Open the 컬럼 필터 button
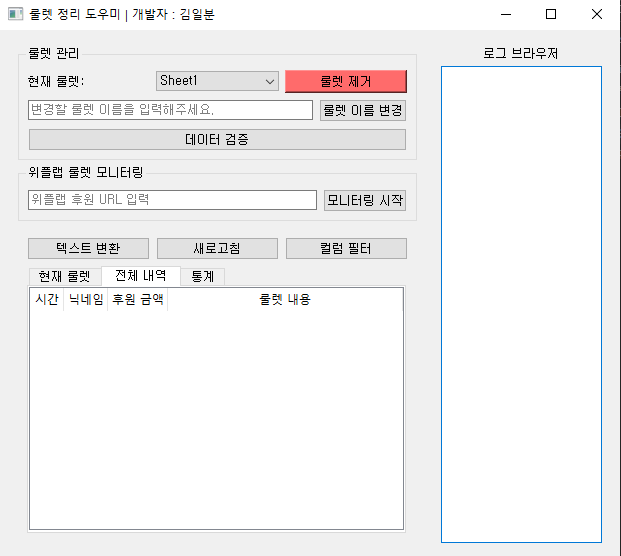 [346, 248]
